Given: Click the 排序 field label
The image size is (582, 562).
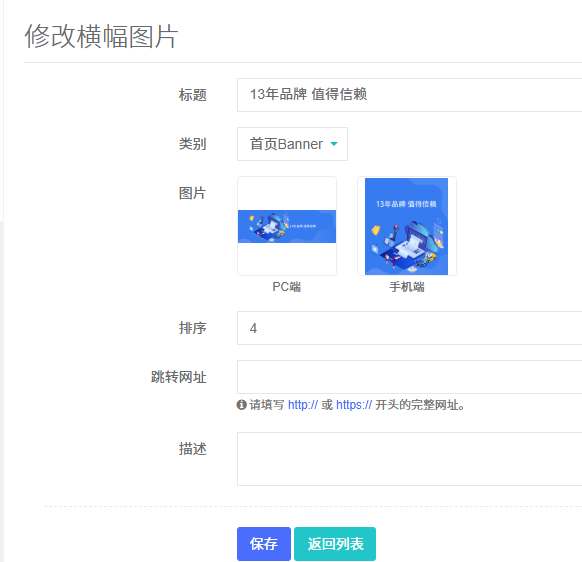Looking at the screenshot, I should (192, 328).
